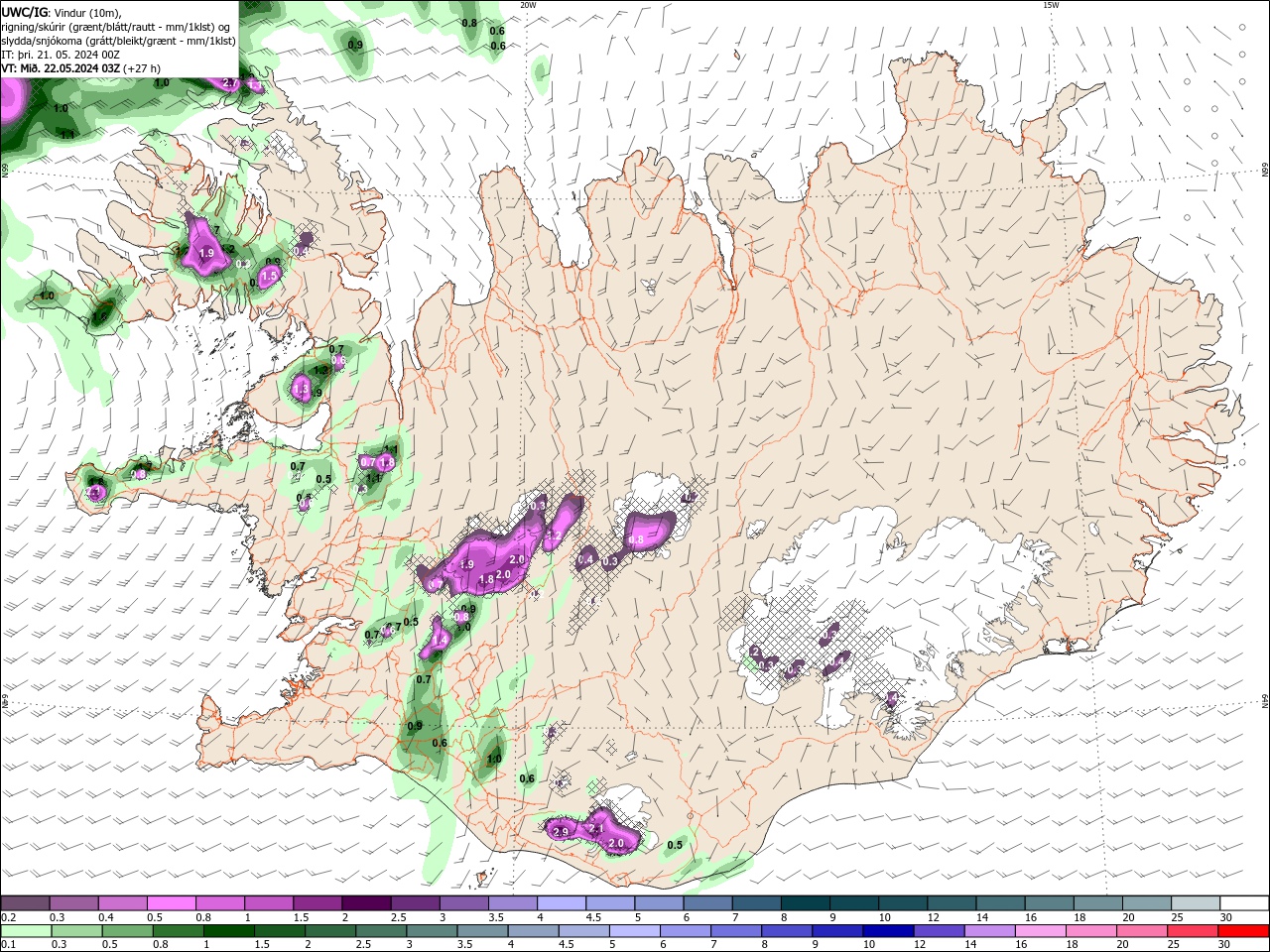Image resolution: width=1270 pixels, height=952 pixels.
Task: Select the upper legend swatch between 1.5 and 2
Action: tap(317, 903)
